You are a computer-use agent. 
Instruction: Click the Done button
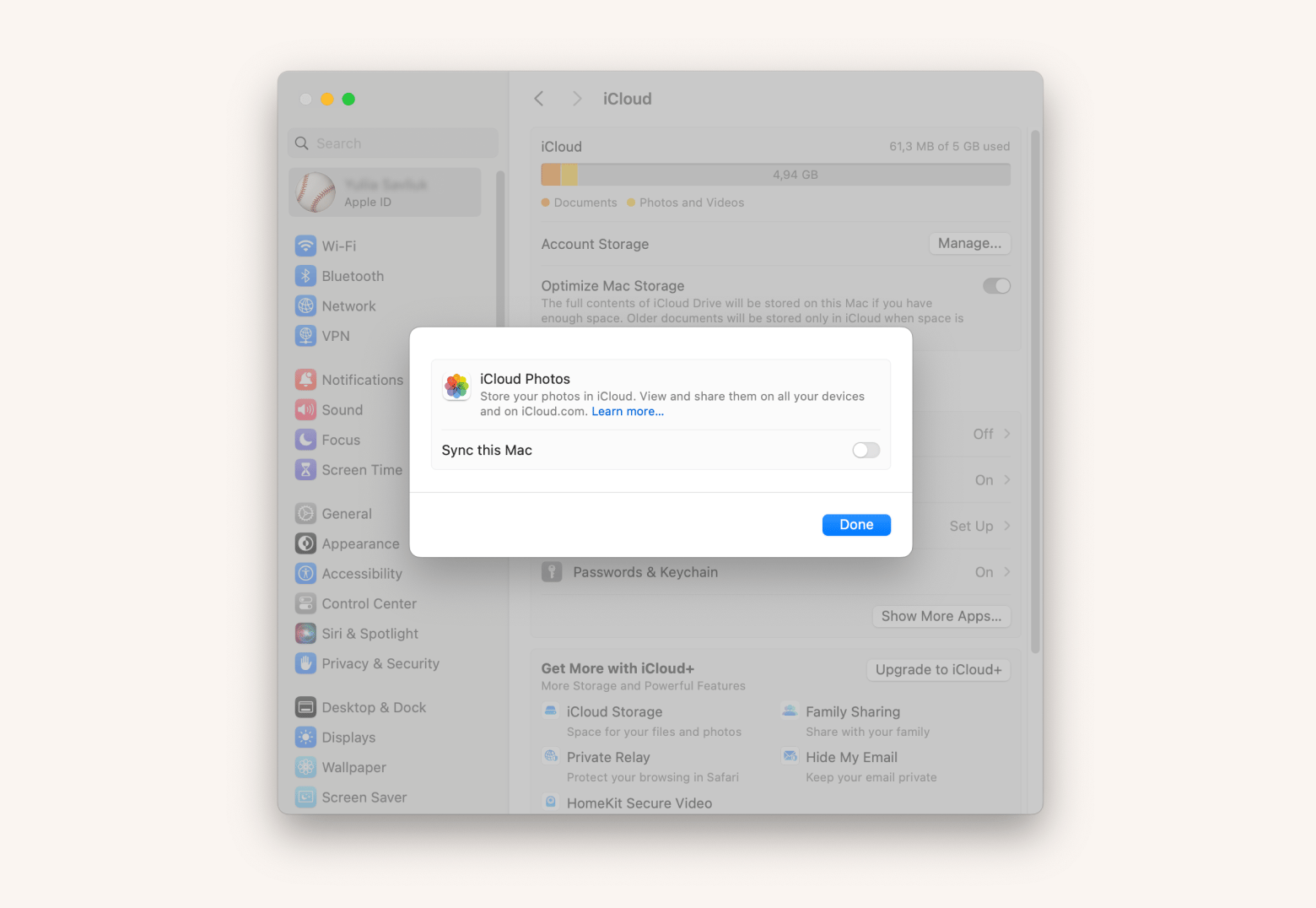coord(856,525)
